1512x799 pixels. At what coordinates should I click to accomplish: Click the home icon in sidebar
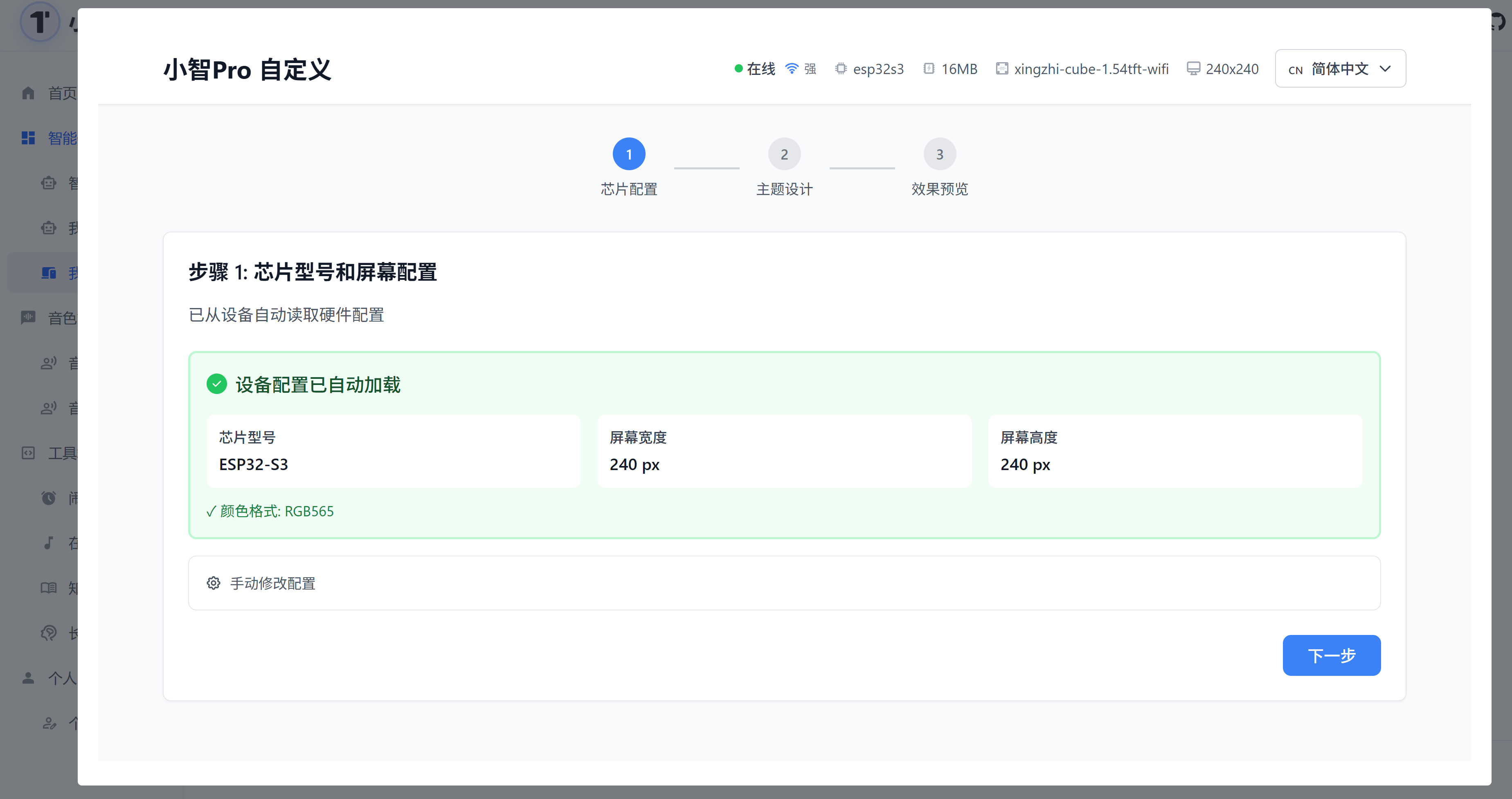tap(28, 93)
